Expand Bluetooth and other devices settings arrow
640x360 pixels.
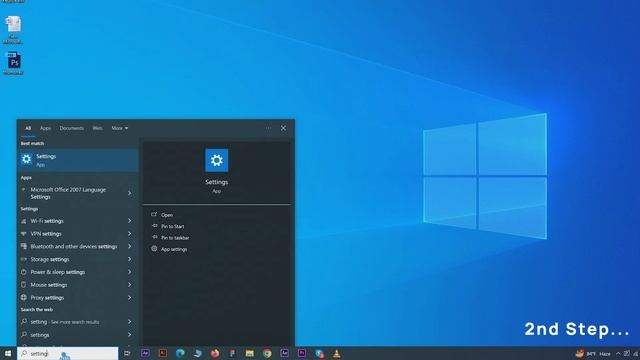[129, 247]
